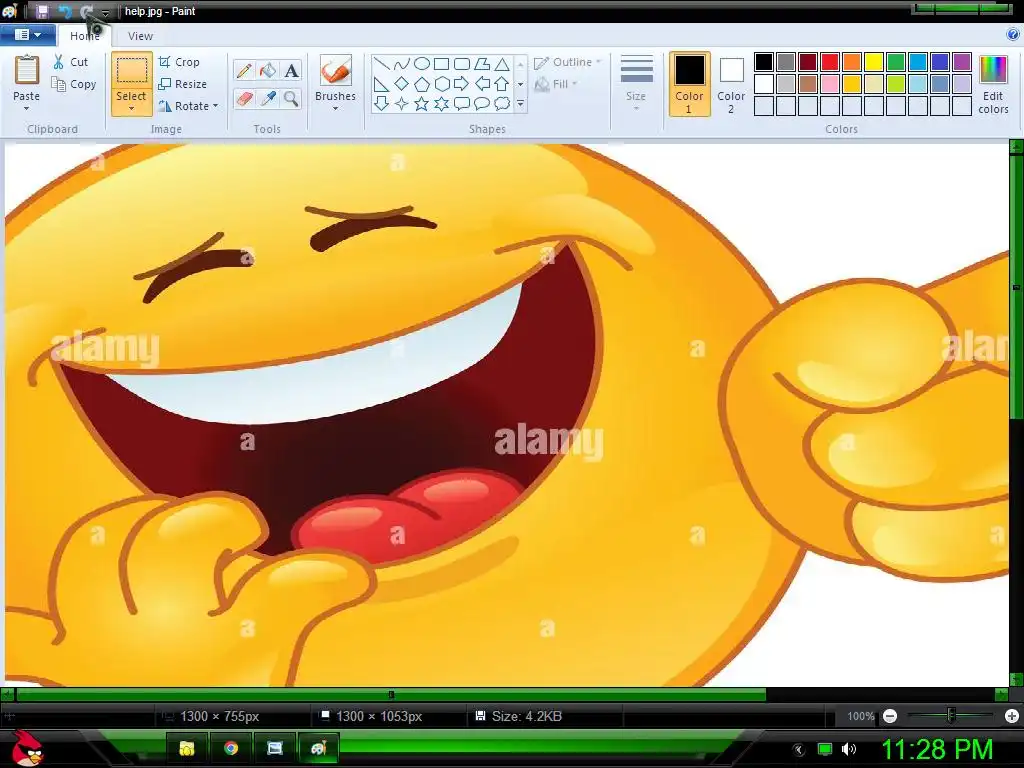Viewport: 1024px width, 768px height.
Task: Choose the Curve shape
Action: click(402, 63)
